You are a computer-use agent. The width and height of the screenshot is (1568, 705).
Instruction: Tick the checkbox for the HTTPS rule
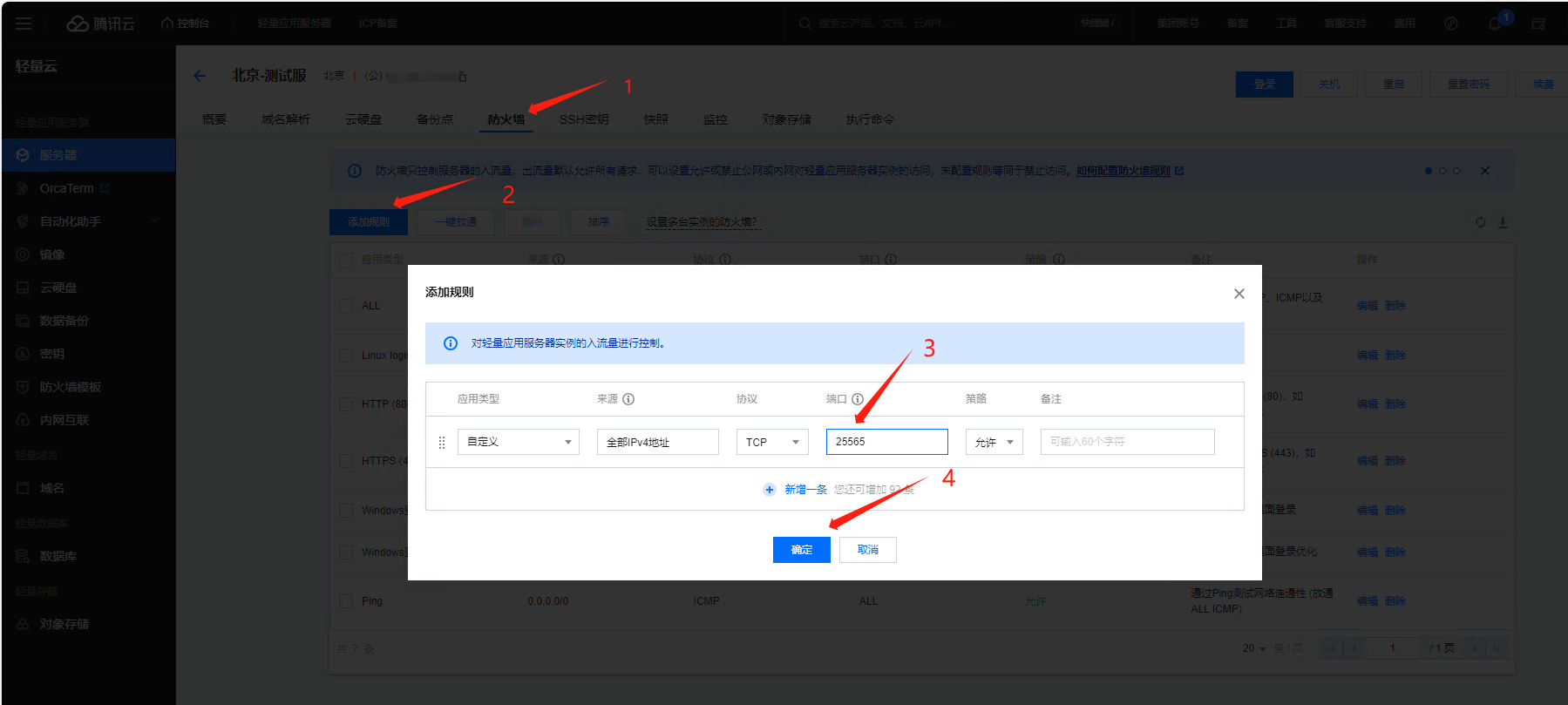(x=346, y=460)
